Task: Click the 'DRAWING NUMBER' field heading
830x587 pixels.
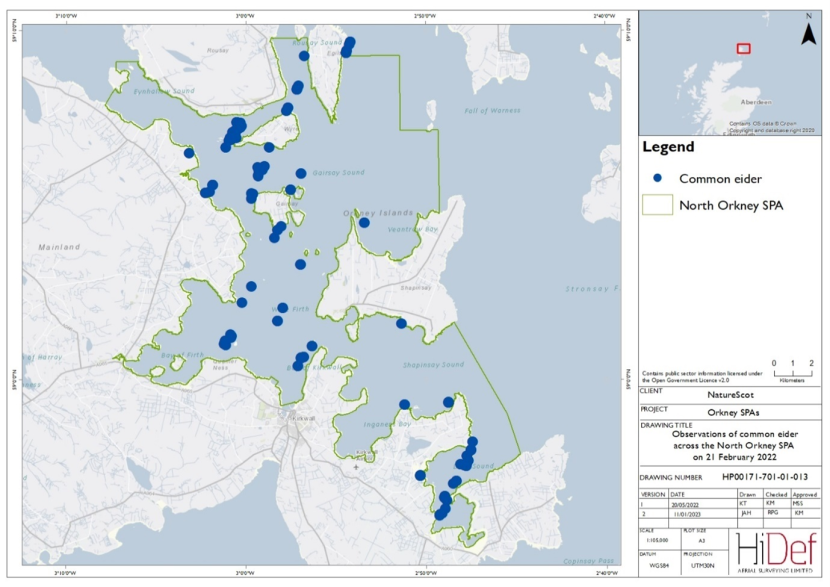Action: tap(671, 477)
